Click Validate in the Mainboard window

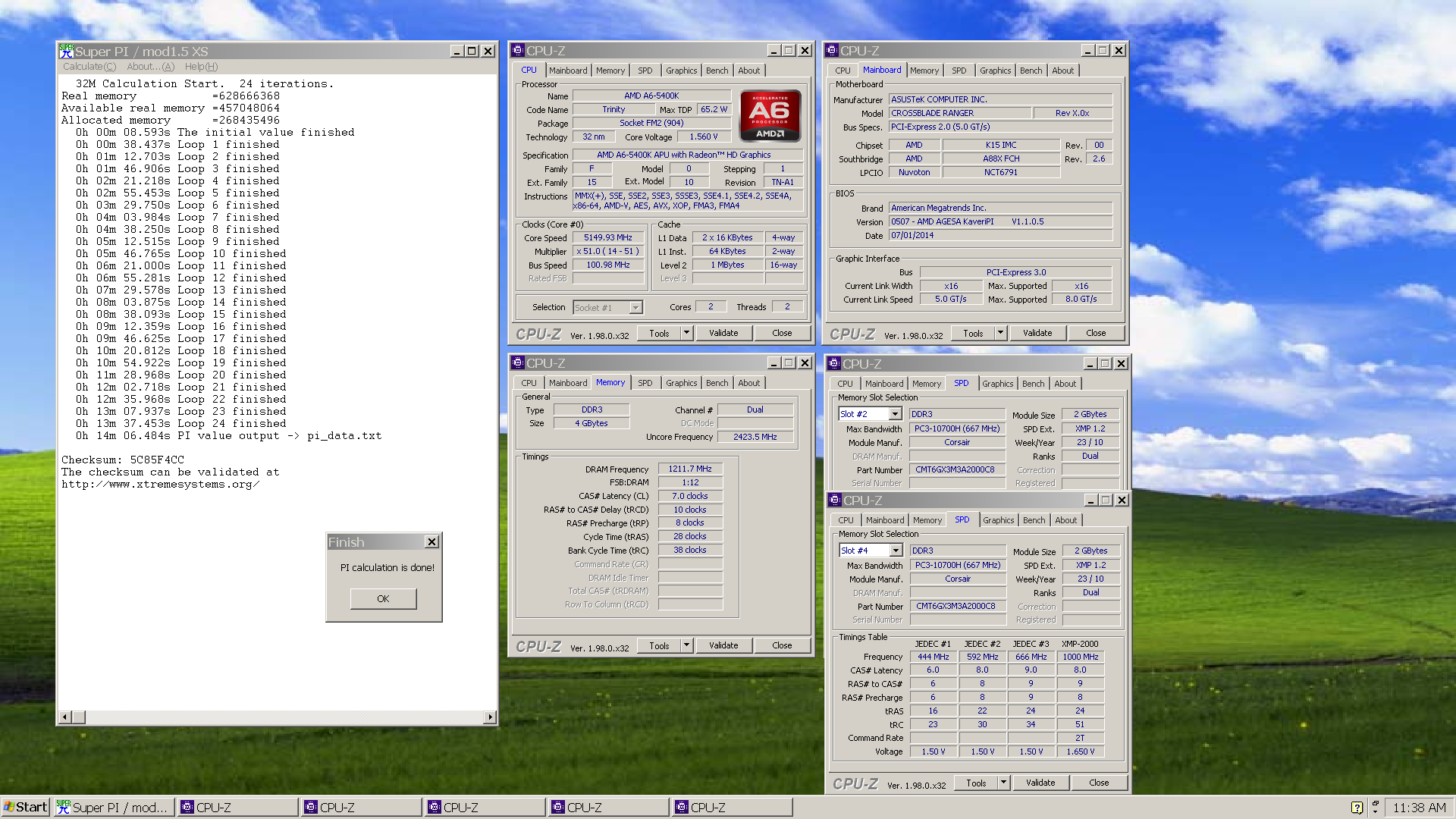pyautogui.click(x=1037, y=333)
